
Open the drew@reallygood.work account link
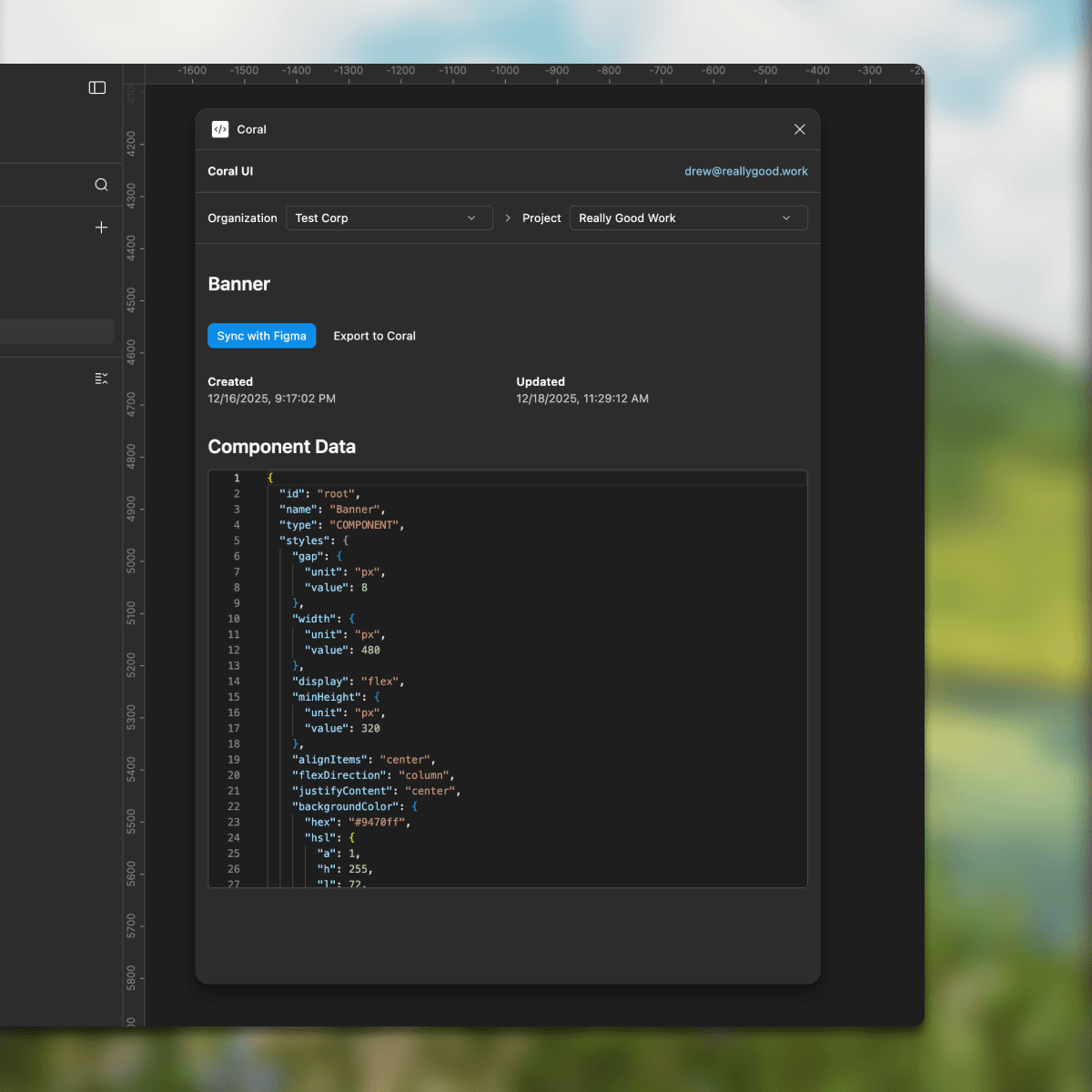pyautogui.click(x=745, y=171)
